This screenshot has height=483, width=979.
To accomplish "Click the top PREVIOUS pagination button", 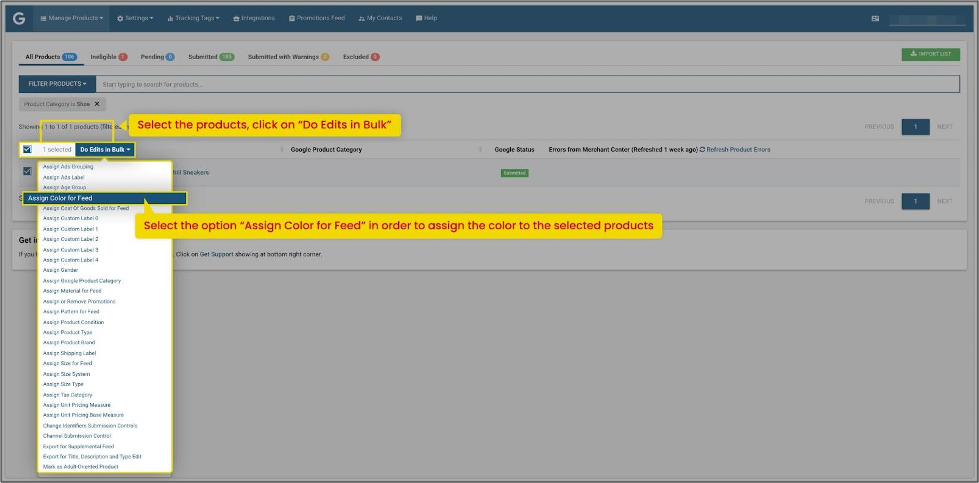I will (x=879, y=127).
